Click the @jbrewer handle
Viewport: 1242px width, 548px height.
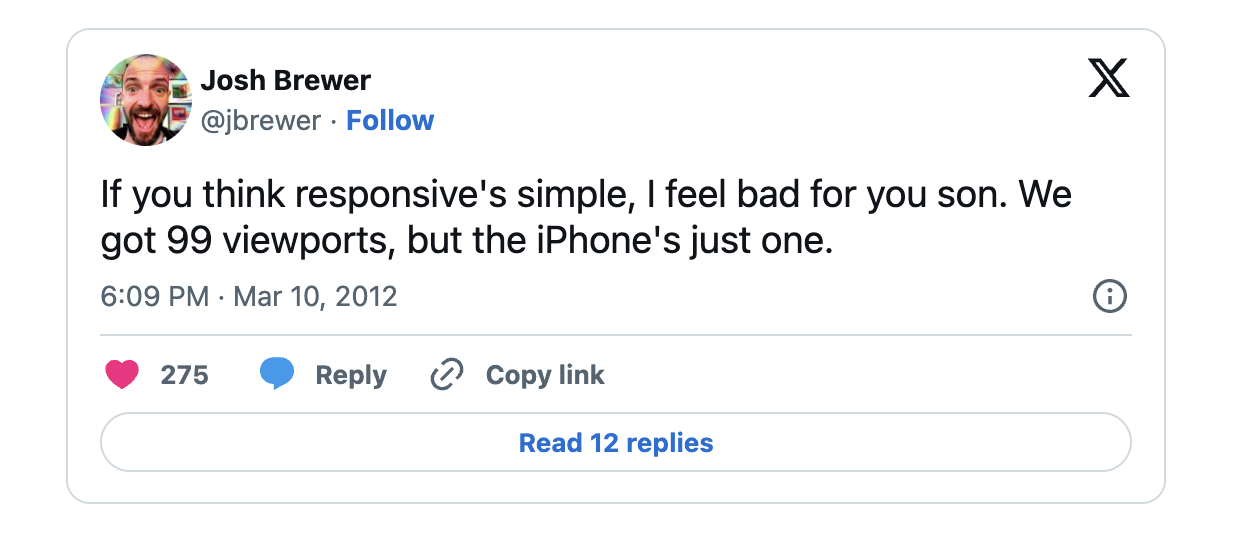coord(261,121)
